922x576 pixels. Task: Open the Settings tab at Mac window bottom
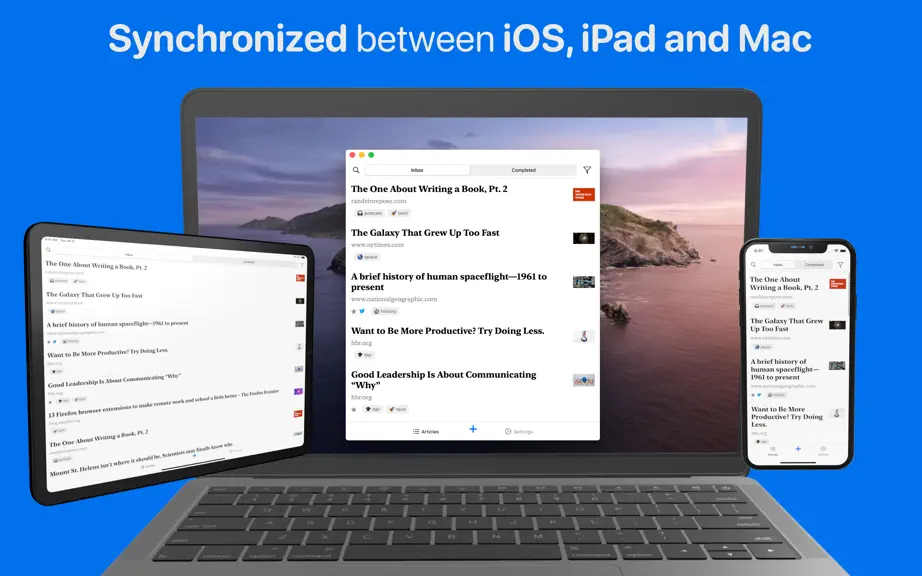coord(519,431)
